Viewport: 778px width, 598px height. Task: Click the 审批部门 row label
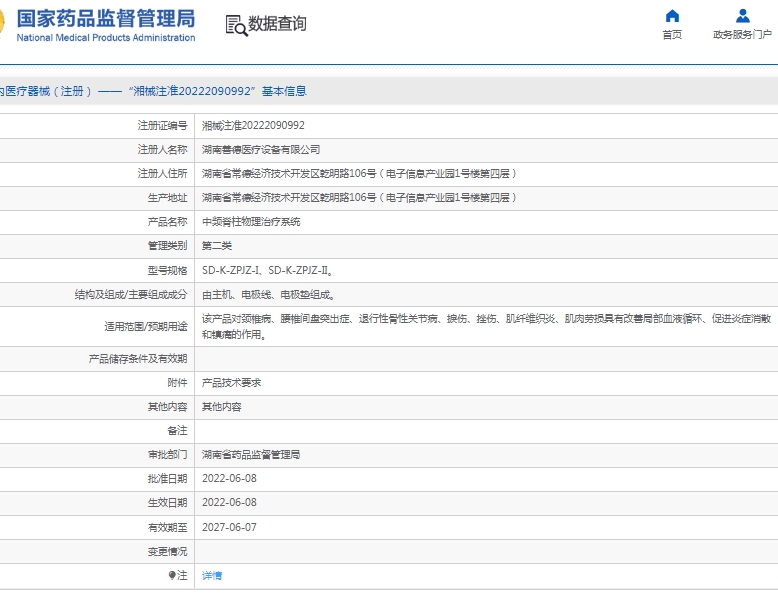click(168, 455)
